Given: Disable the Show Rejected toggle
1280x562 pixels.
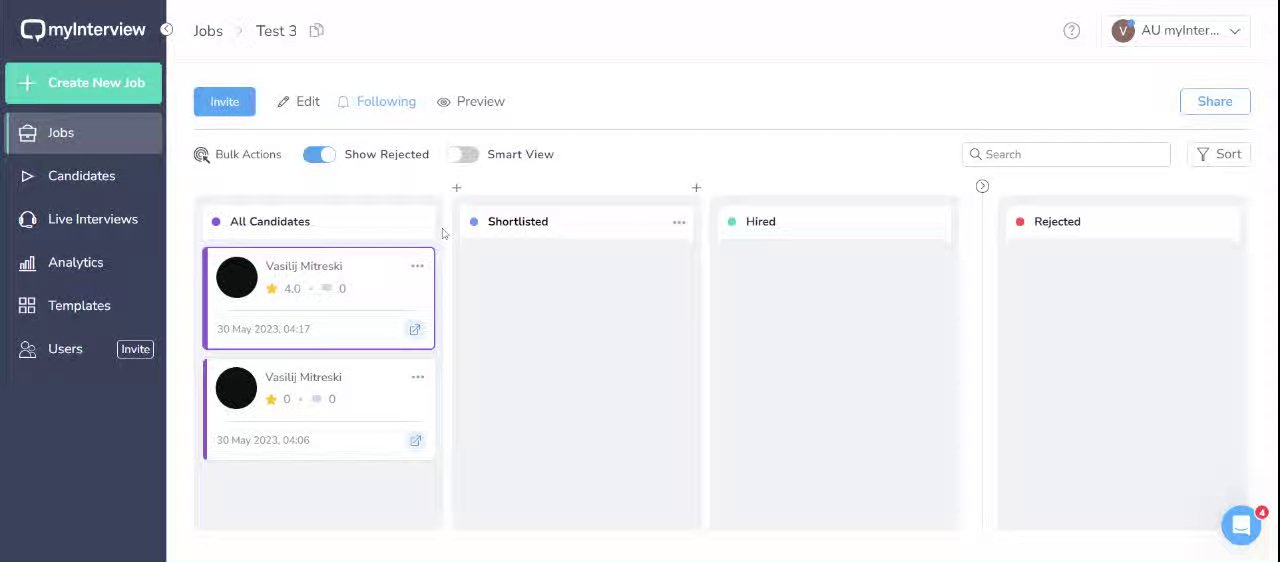Looking at the screenshot, I should tap(320, 154).
